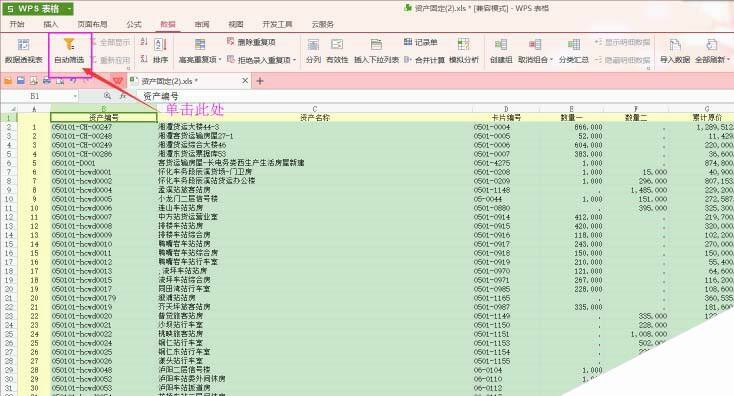
Task: Switch to the 数据 tab
Action: coord(168,24)
